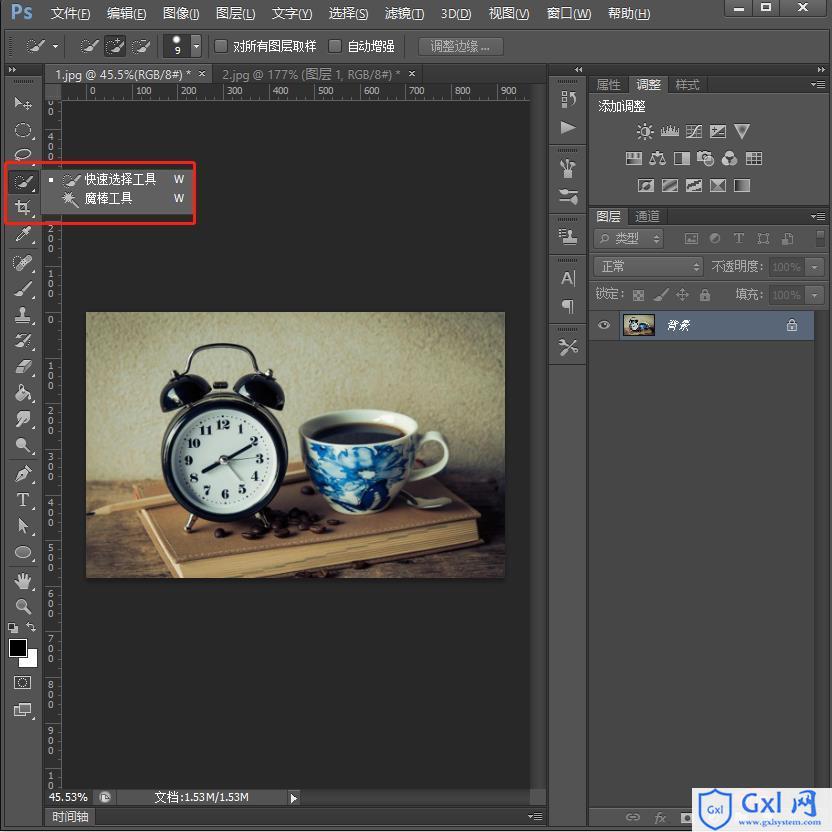Select the Brush tool

tap(23, 289)
